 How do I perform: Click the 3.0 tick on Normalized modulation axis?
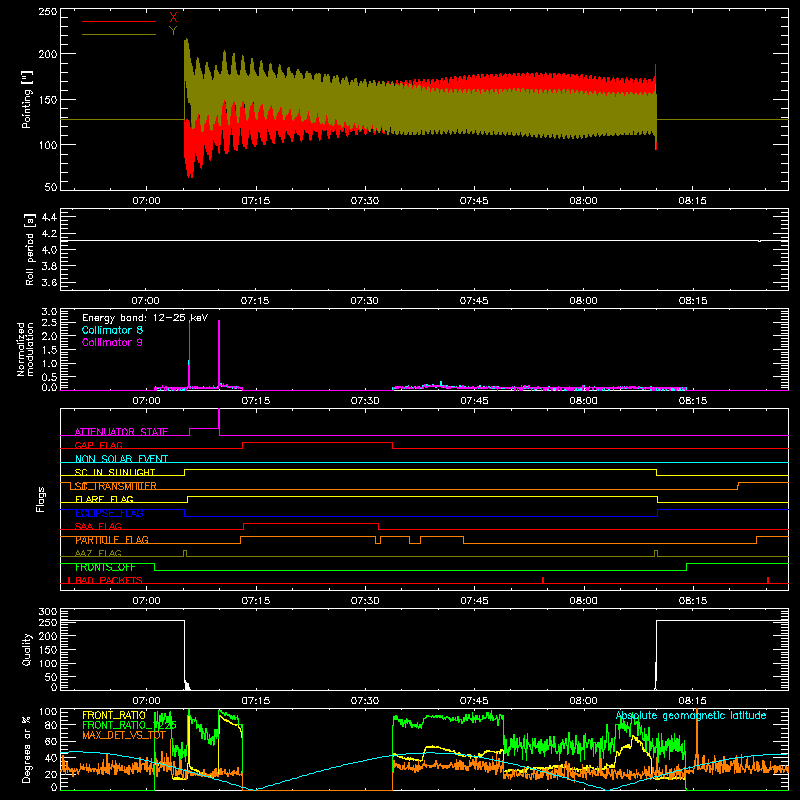pyautogui.click(x=49, y=312)
